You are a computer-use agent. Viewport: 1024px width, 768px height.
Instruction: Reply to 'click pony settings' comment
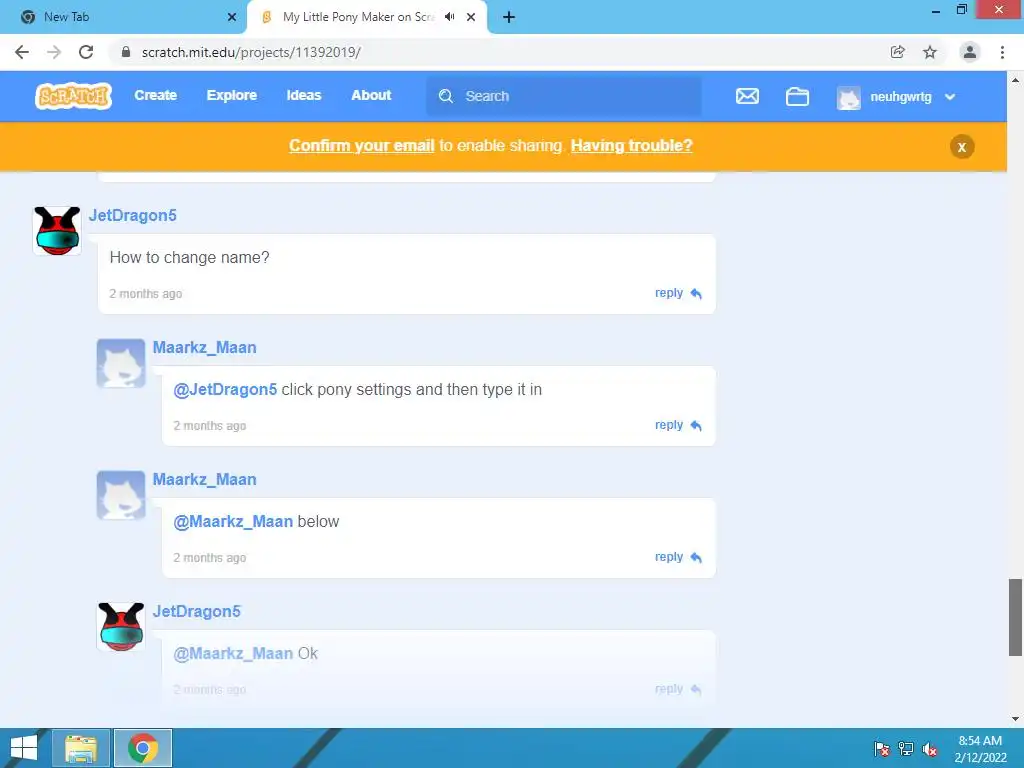pos(678,425)
